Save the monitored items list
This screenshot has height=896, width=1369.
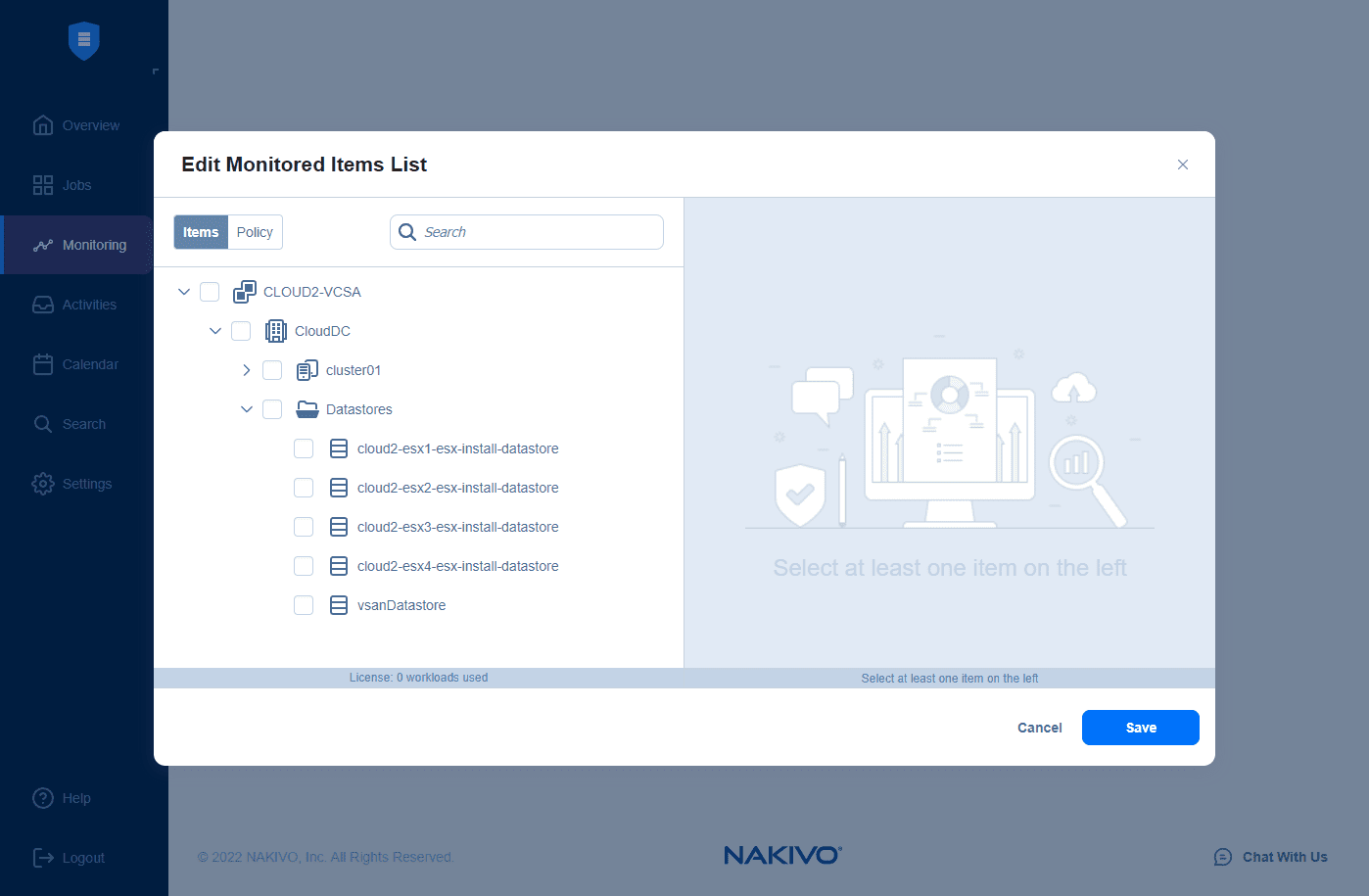1141,728
